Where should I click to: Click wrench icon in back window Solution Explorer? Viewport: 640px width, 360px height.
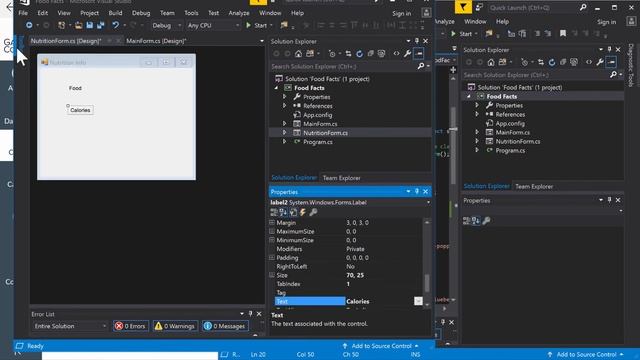pos(600,62)
